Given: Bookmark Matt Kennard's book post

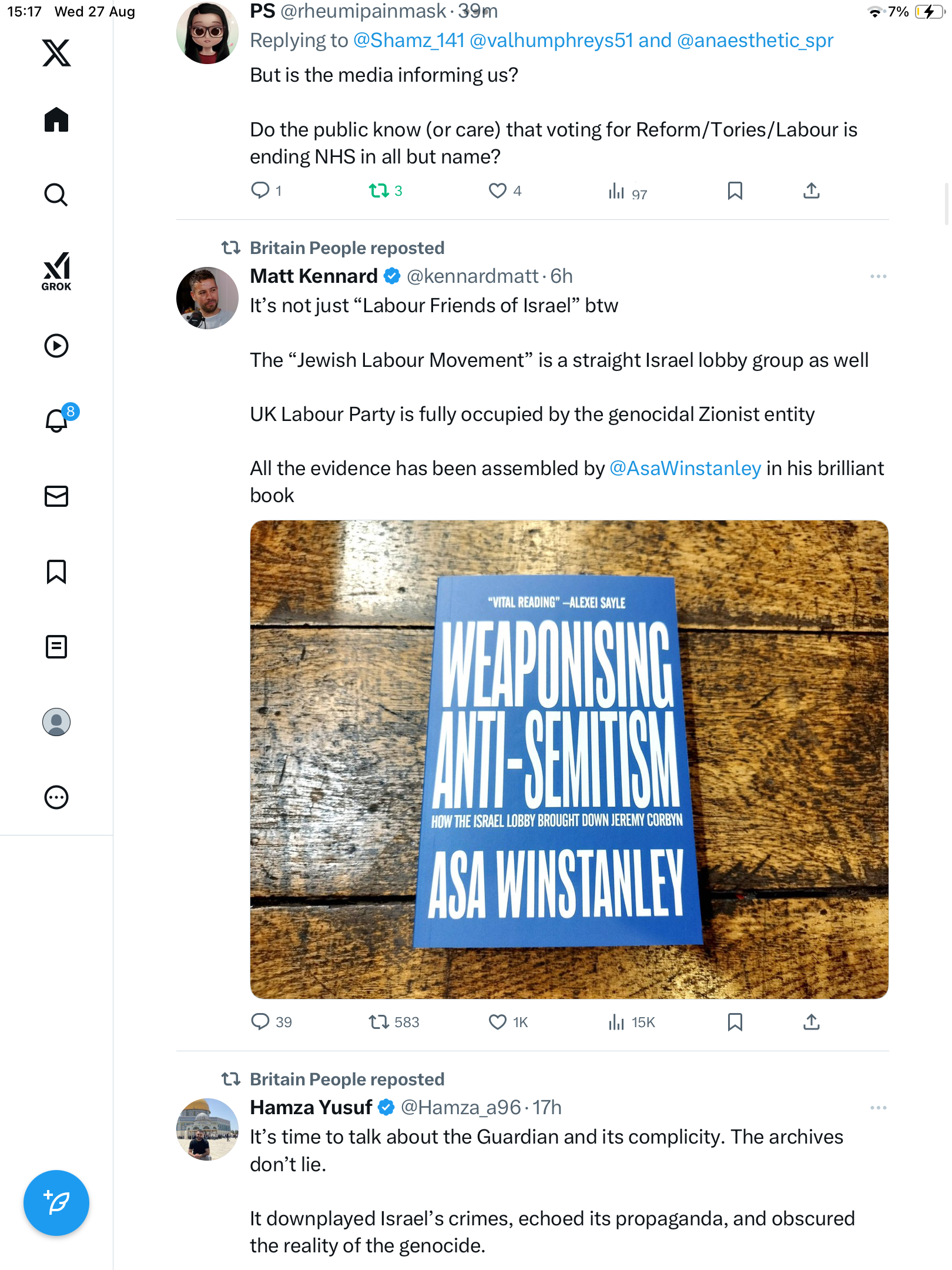Looking at the screenshot, I should (735, 1022).
